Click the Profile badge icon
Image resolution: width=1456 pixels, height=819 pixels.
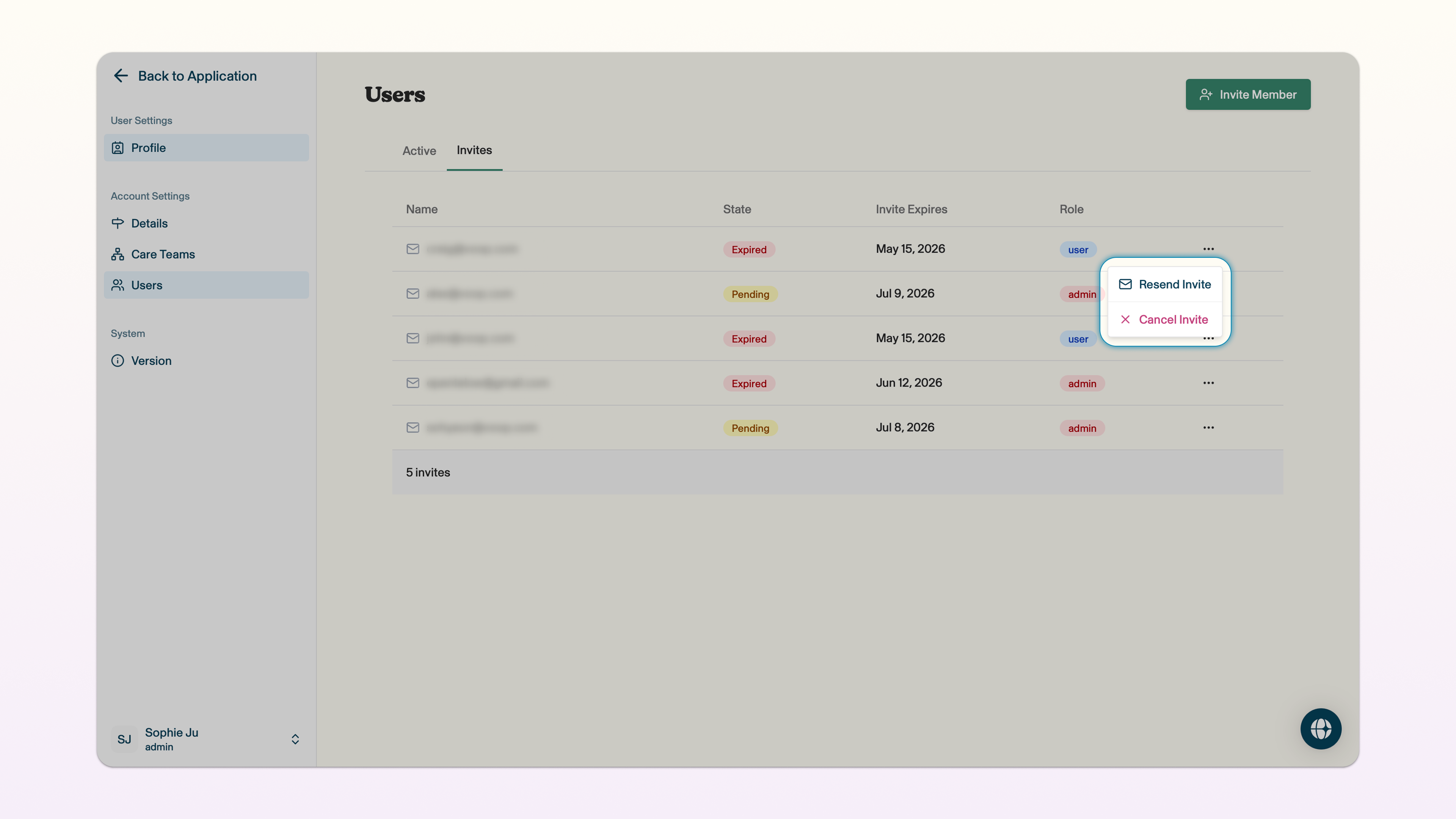(x=118, y=147)
